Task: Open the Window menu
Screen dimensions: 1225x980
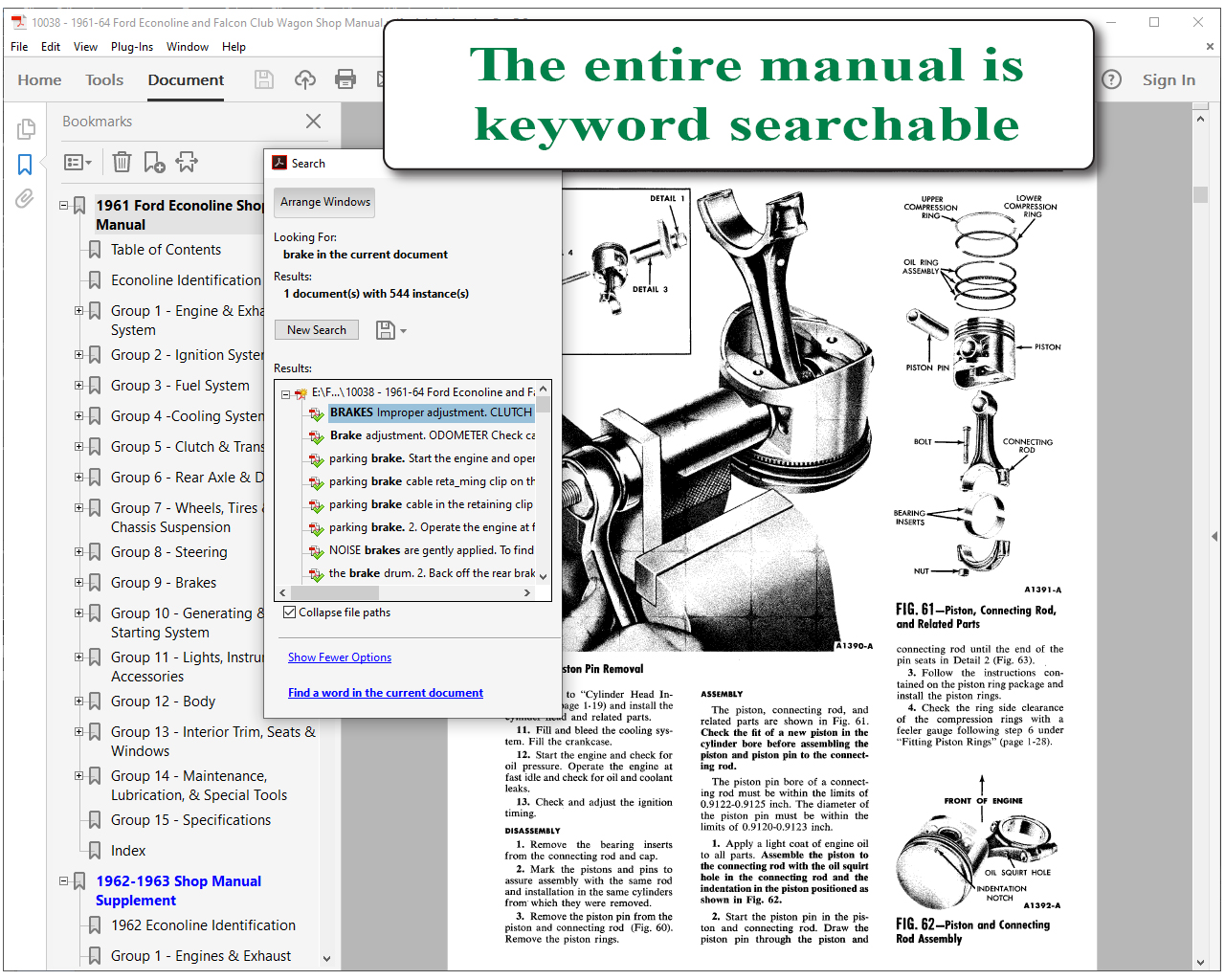Action: pyautogui.click(x=188, y=47)
